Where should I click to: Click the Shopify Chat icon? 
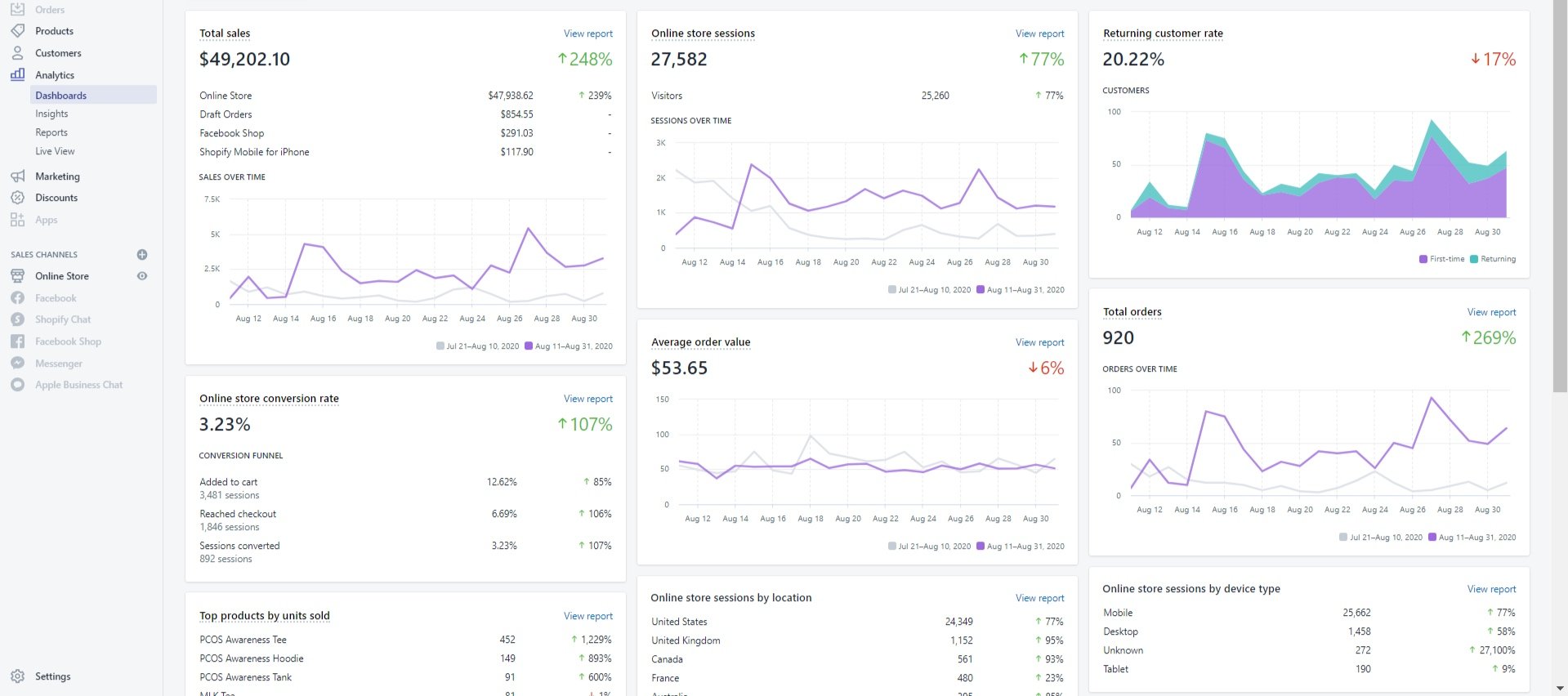click(x=17, y=319)
